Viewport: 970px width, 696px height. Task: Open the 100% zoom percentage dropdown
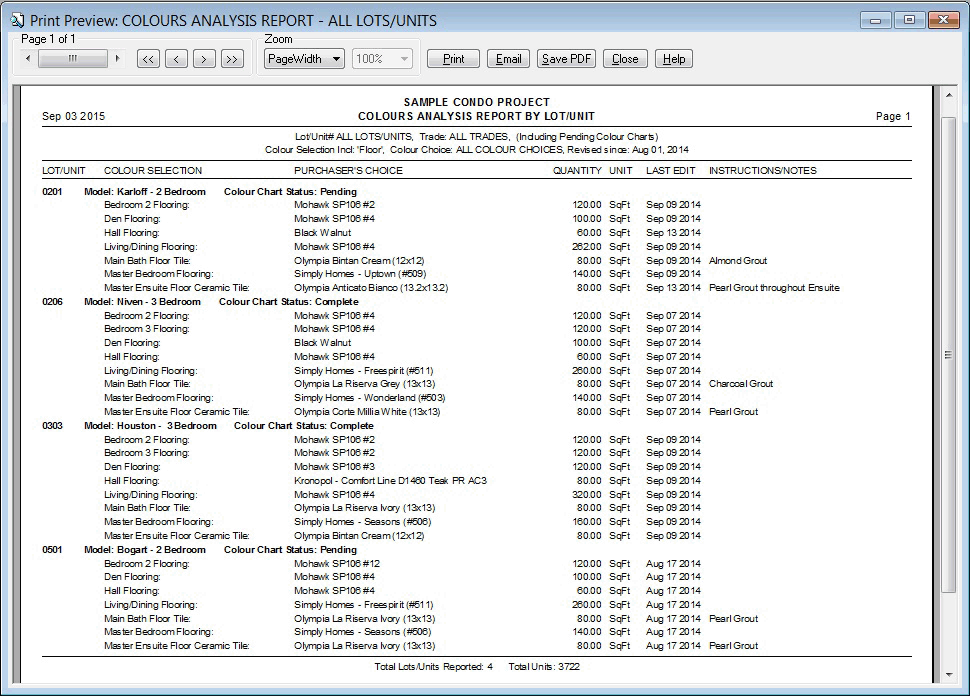[x=382, y=59]
